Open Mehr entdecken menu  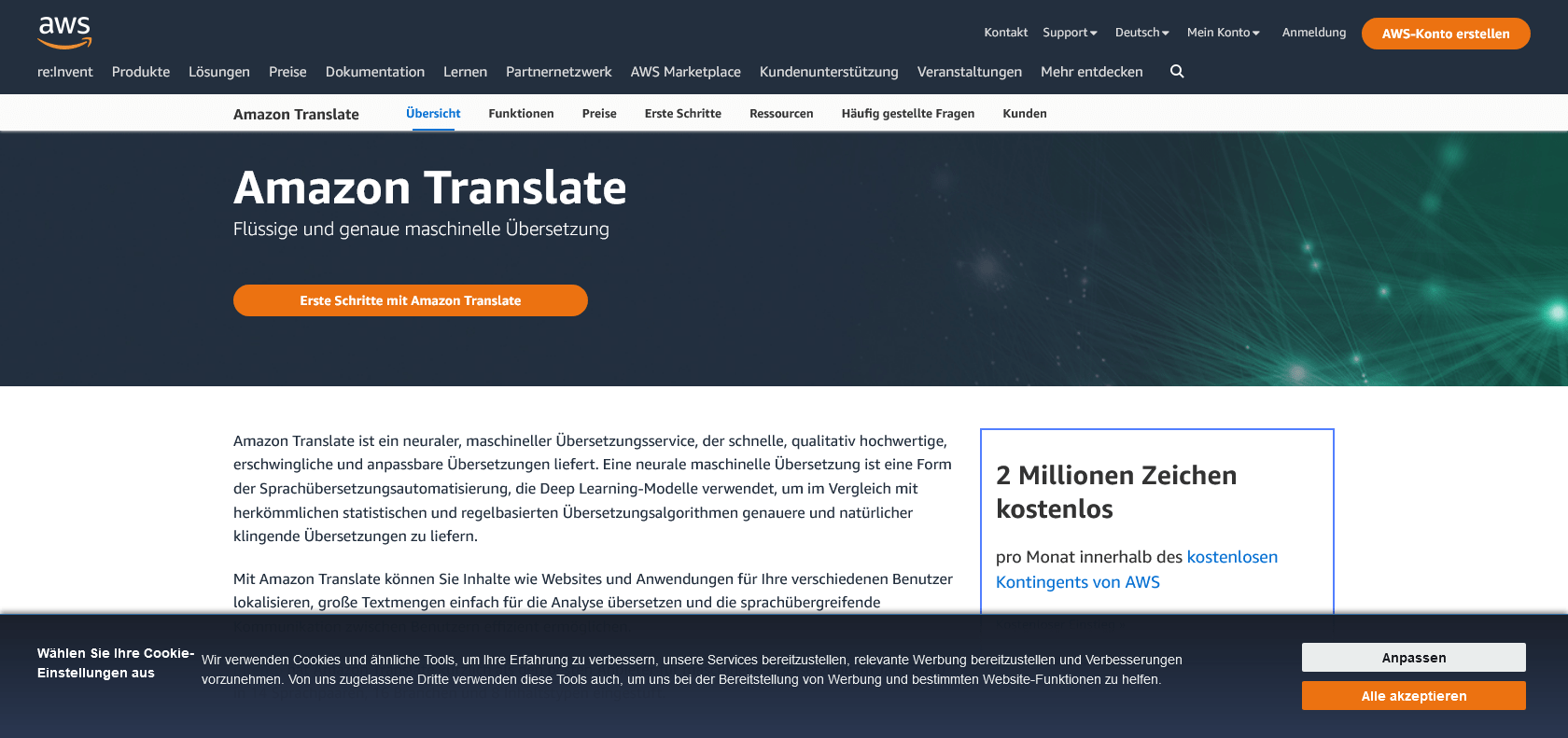click(x=1092, y=72)
